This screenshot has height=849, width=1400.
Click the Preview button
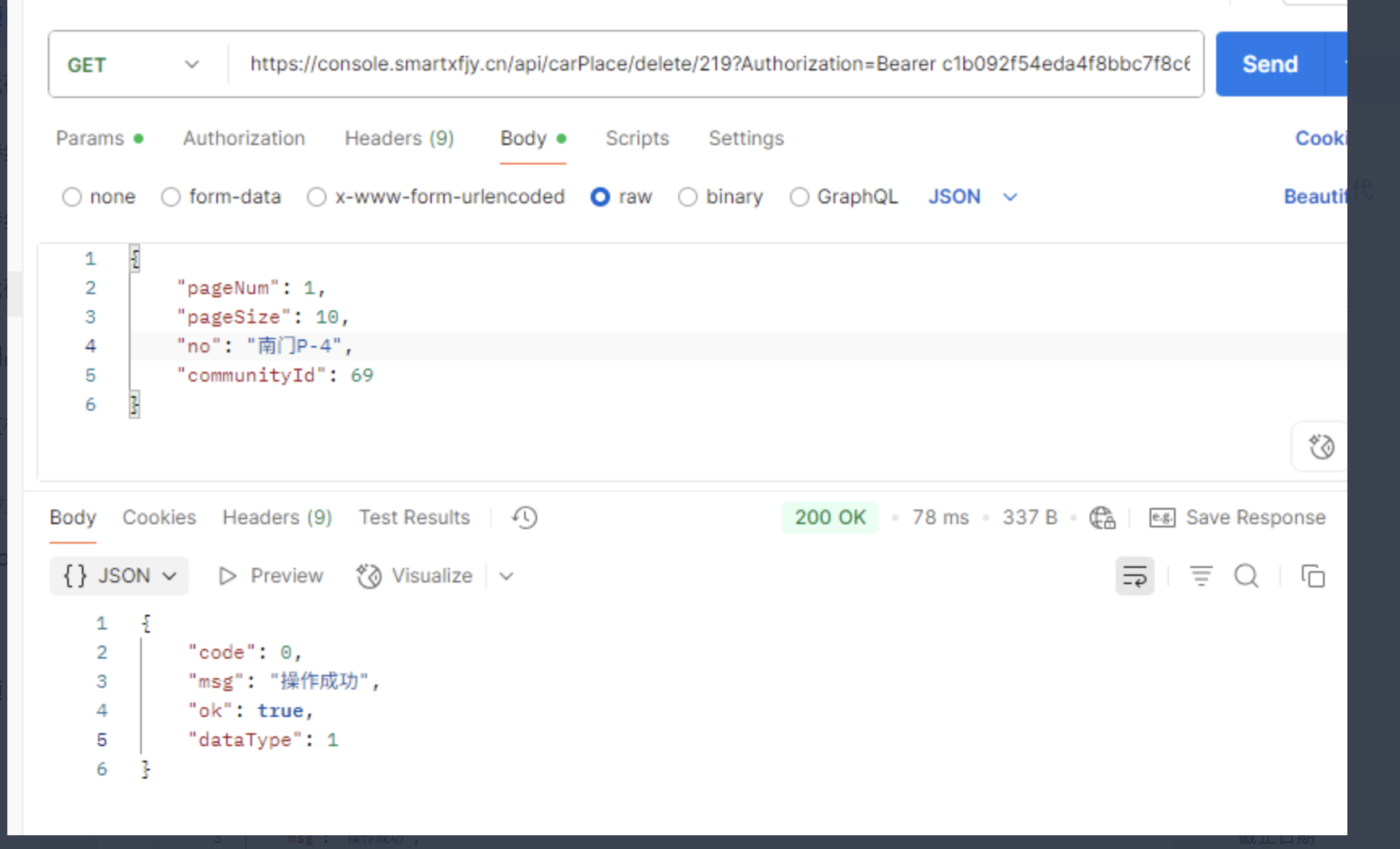point(271,576)
